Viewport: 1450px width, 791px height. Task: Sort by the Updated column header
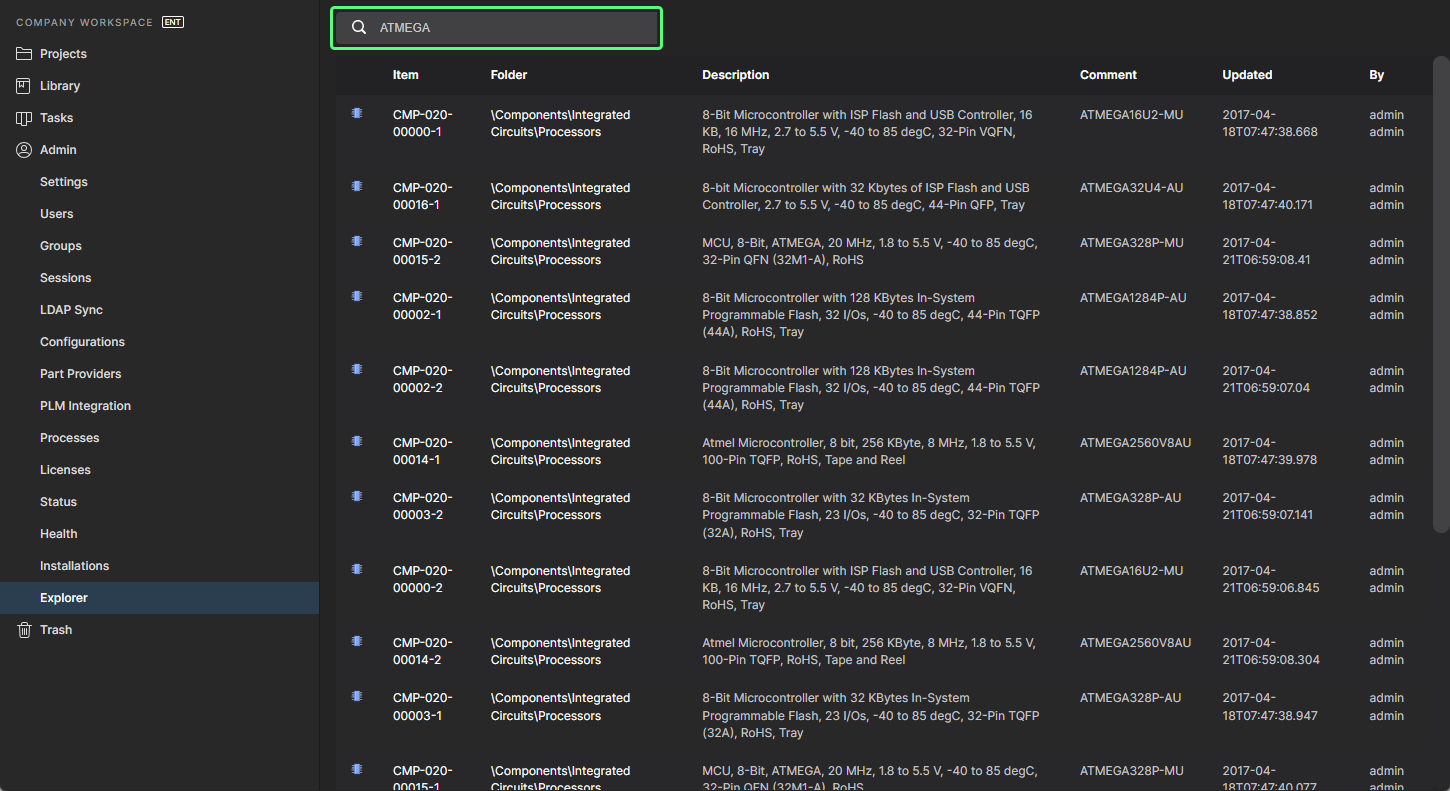[x=1247, y=75]
